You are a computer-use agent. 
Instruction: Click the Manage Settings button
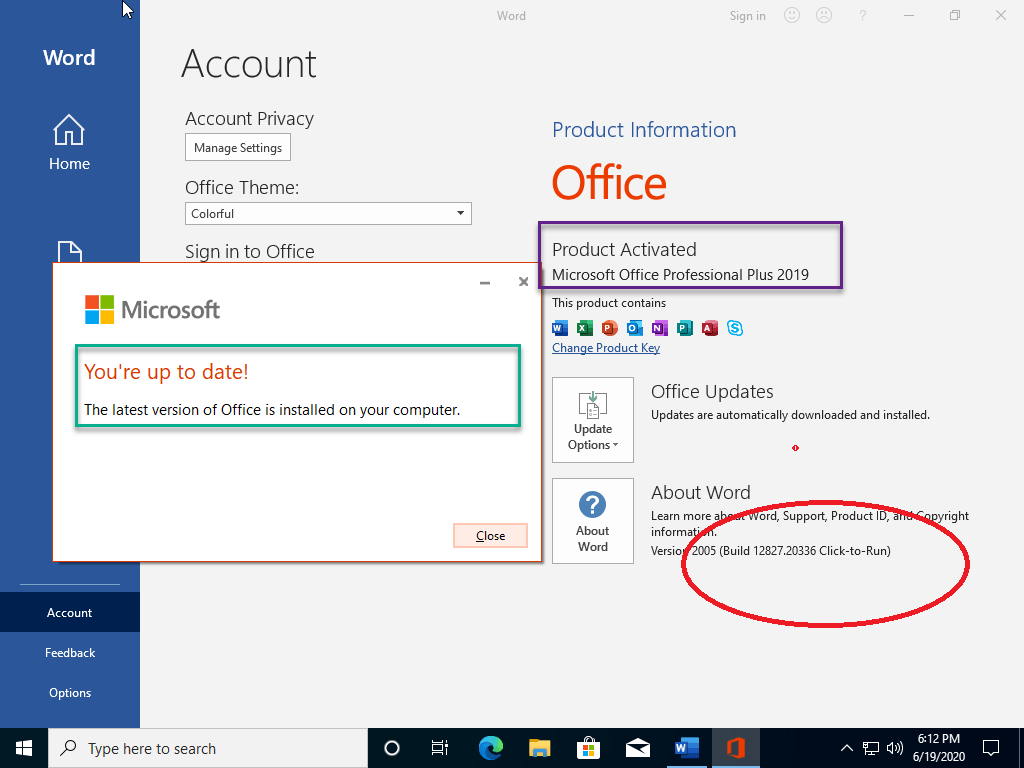point(238,148)
